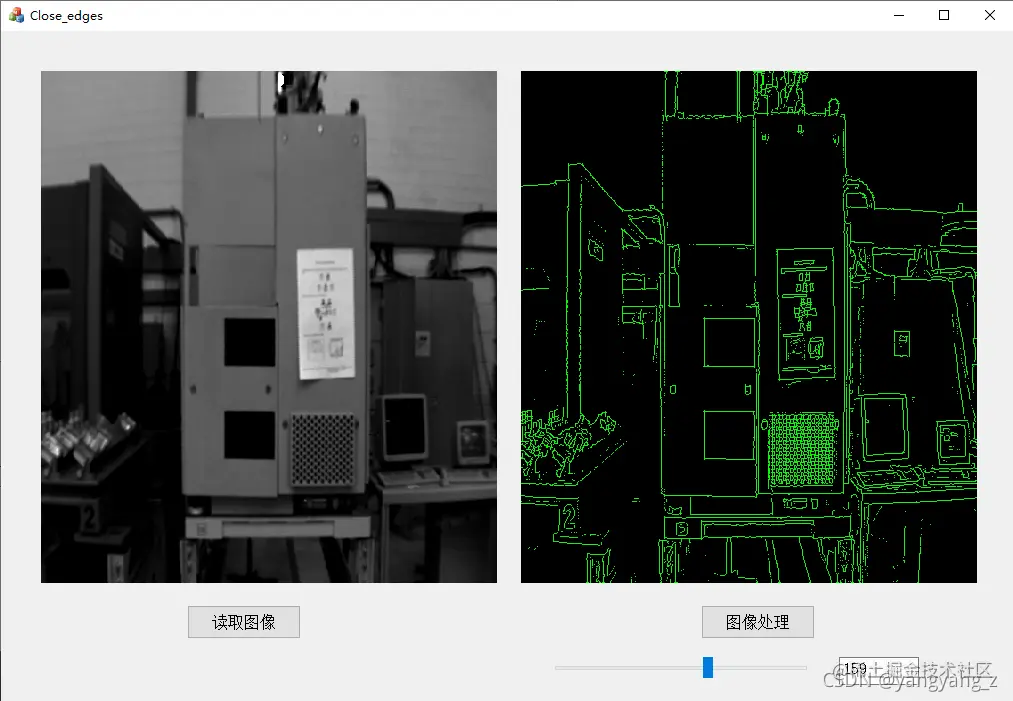Screen dimensions: 1013x701
Task: Click the blue threshold slider handle
Action: (x=709, y=667)
